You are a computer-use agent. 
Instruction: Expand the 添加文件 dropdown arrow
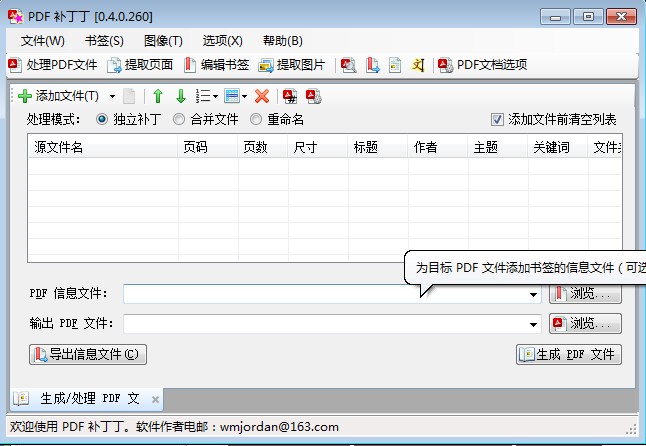point(112,96)
